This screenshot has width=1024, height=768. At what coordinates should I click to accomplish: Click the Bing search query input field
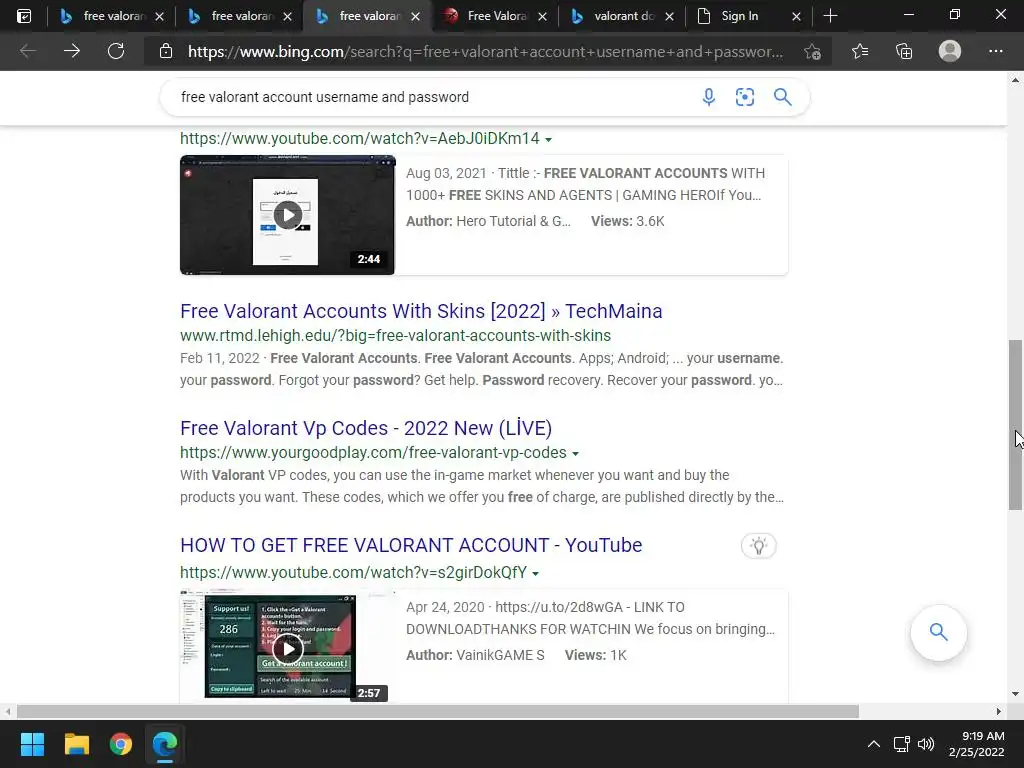click(431, 97)
